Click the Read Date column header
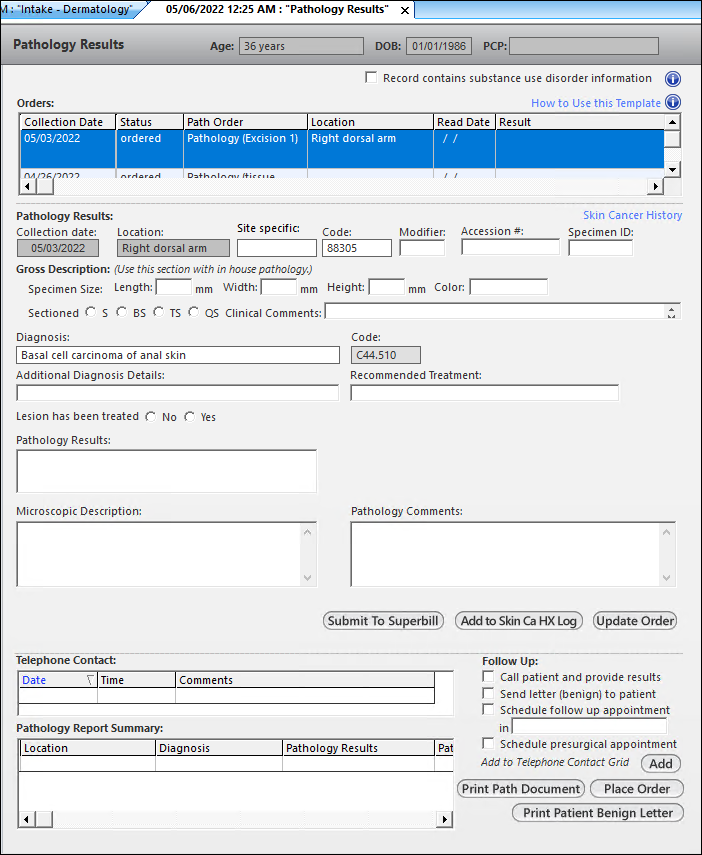The width and height of the screenshot is (702, 855). [464, 122]
